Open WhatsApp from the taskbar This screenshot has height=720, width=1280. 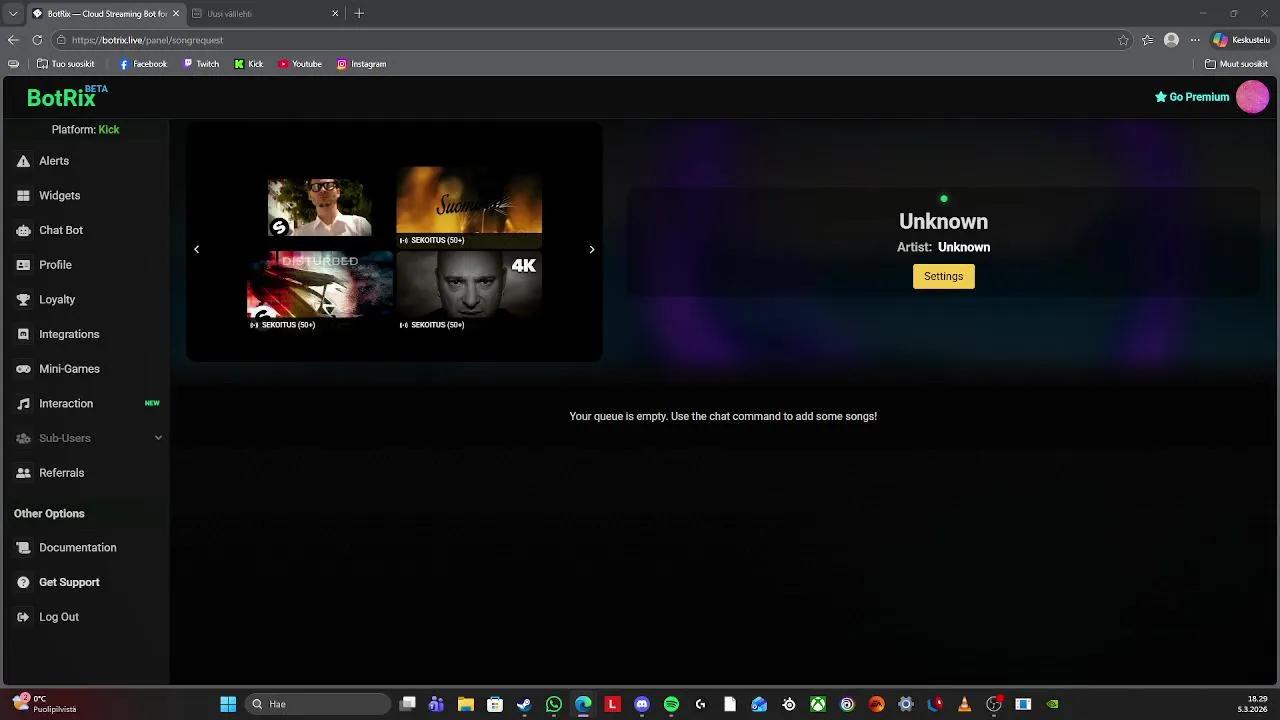coord(554,704)
